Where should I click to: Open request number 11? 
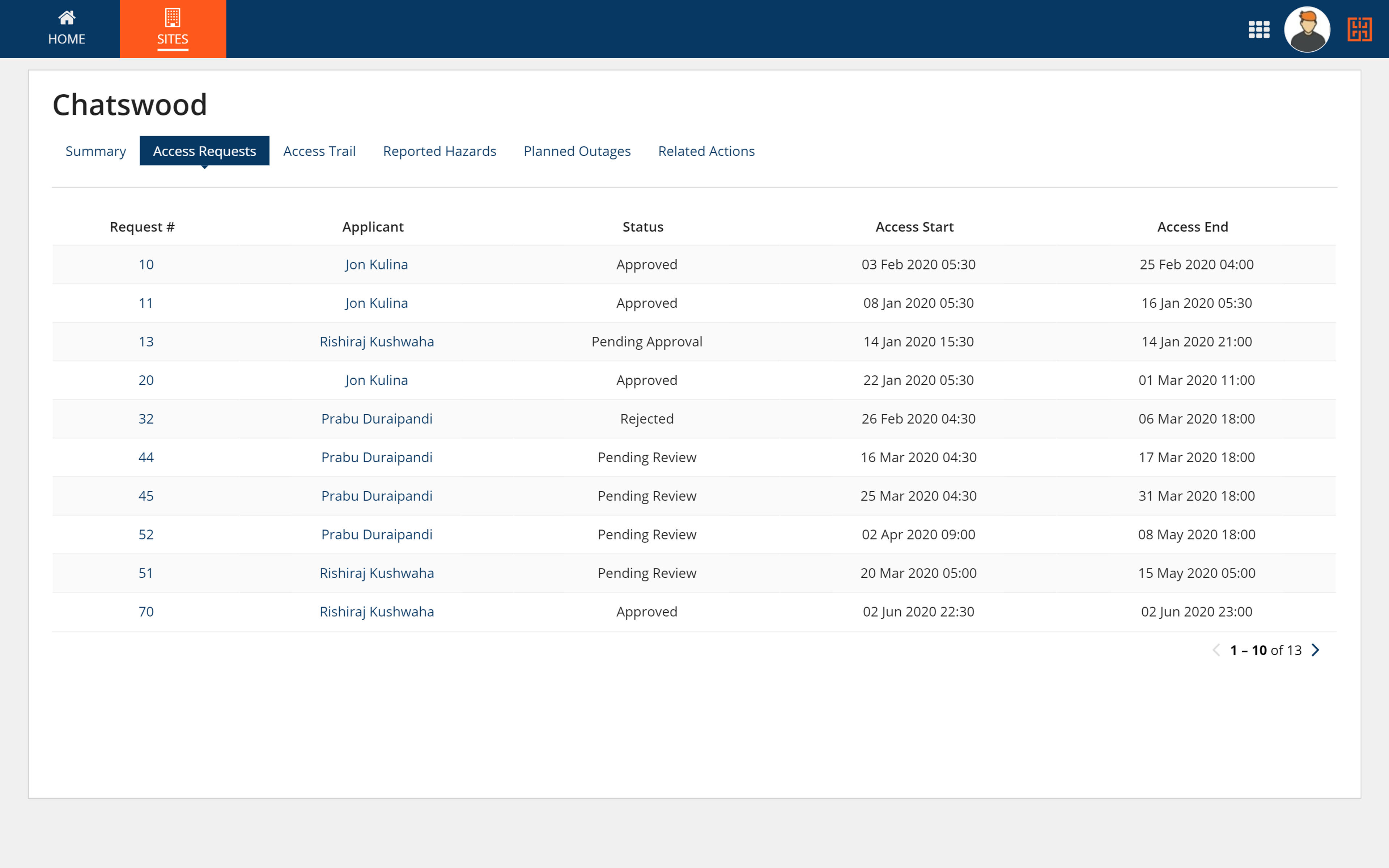tap(146, 303)
